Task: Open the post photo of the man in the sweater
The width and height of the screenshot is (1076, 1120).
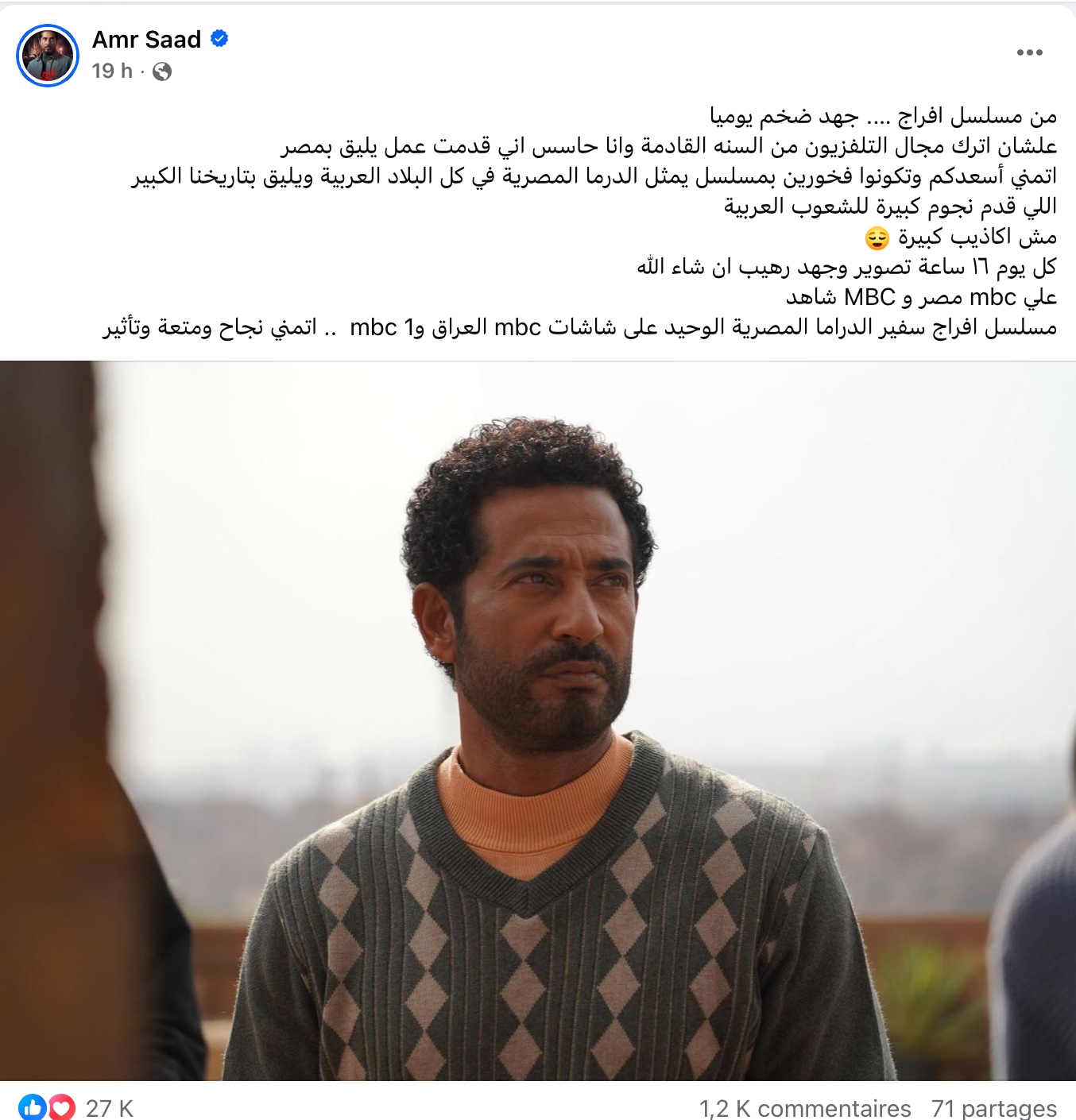Action: tap(538, 720)
